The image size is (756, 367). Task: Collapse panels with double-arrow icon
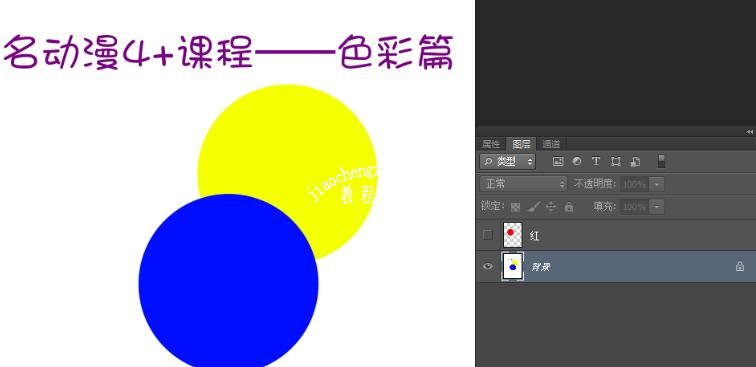pyautogui.click(x=749, y=132)
